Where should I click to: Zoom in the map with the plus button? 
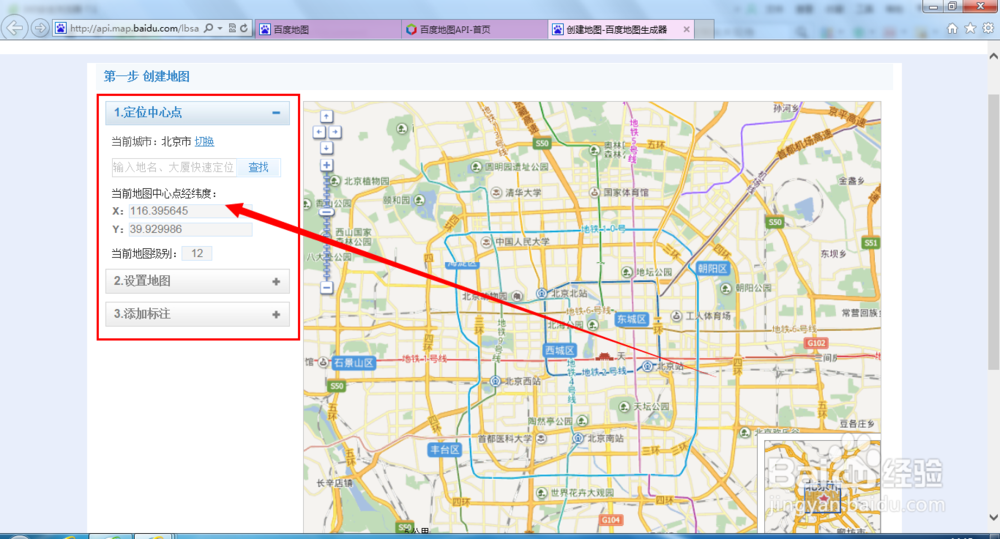(x=327, y=165)
